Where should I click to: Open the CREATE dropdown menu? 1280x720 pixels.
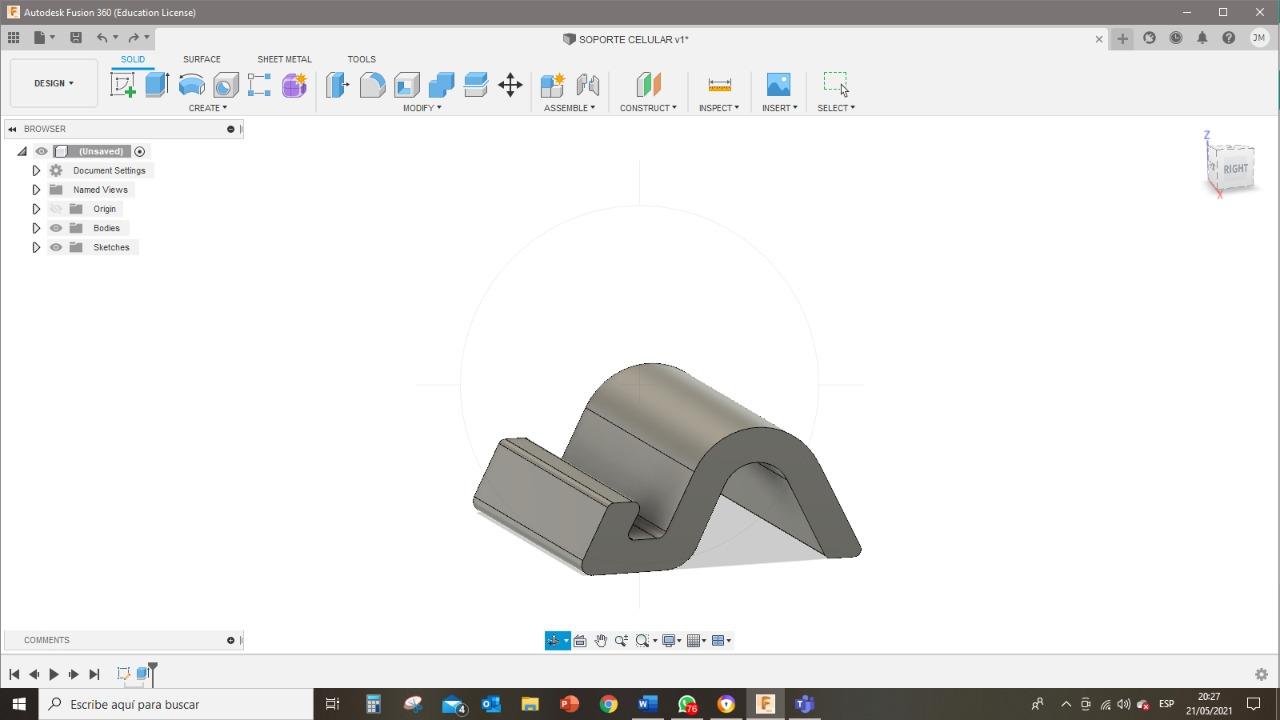(x=208, y=108)
